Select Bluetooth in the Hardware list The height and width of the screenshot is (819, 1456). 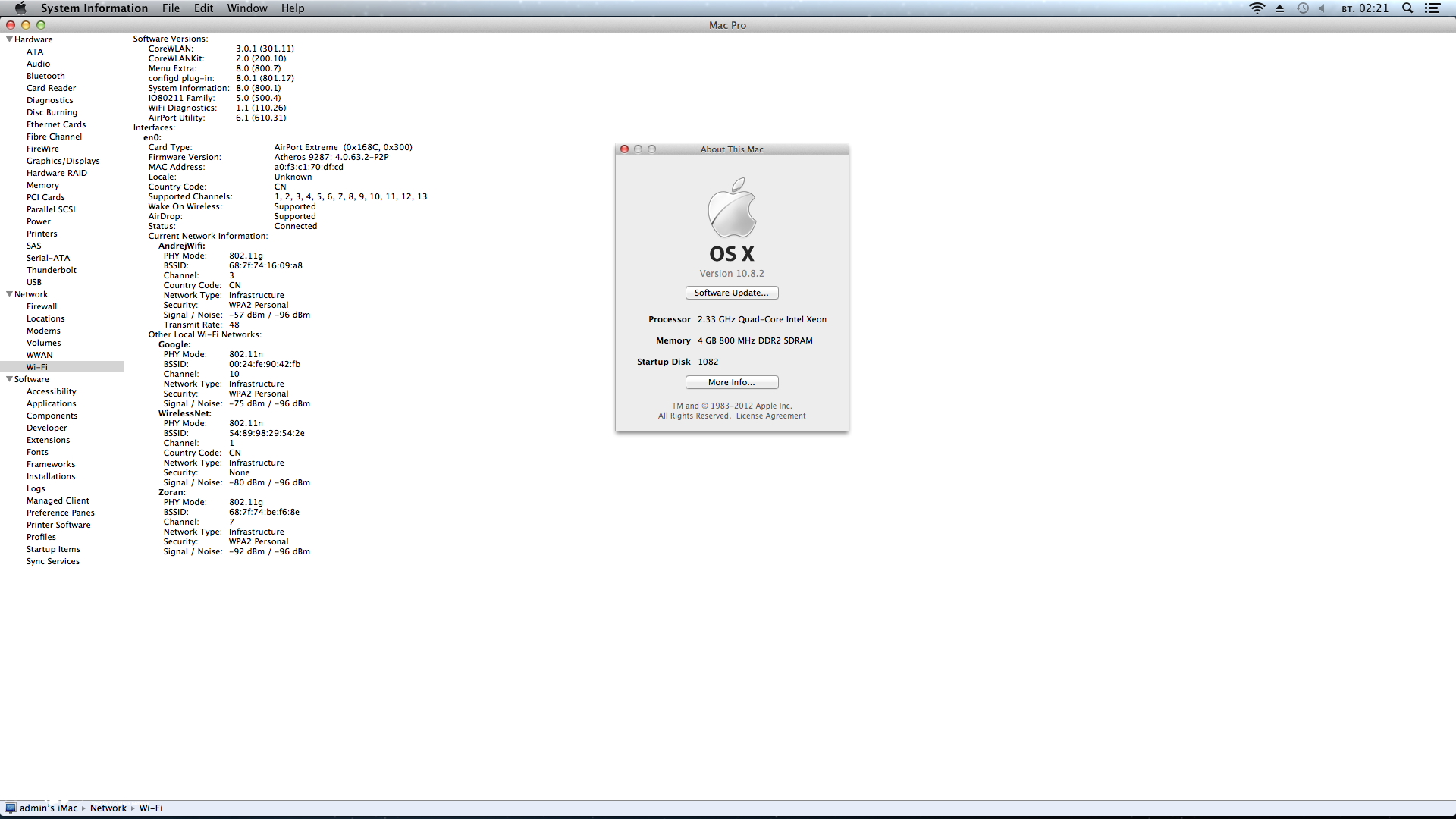point(45,76)
